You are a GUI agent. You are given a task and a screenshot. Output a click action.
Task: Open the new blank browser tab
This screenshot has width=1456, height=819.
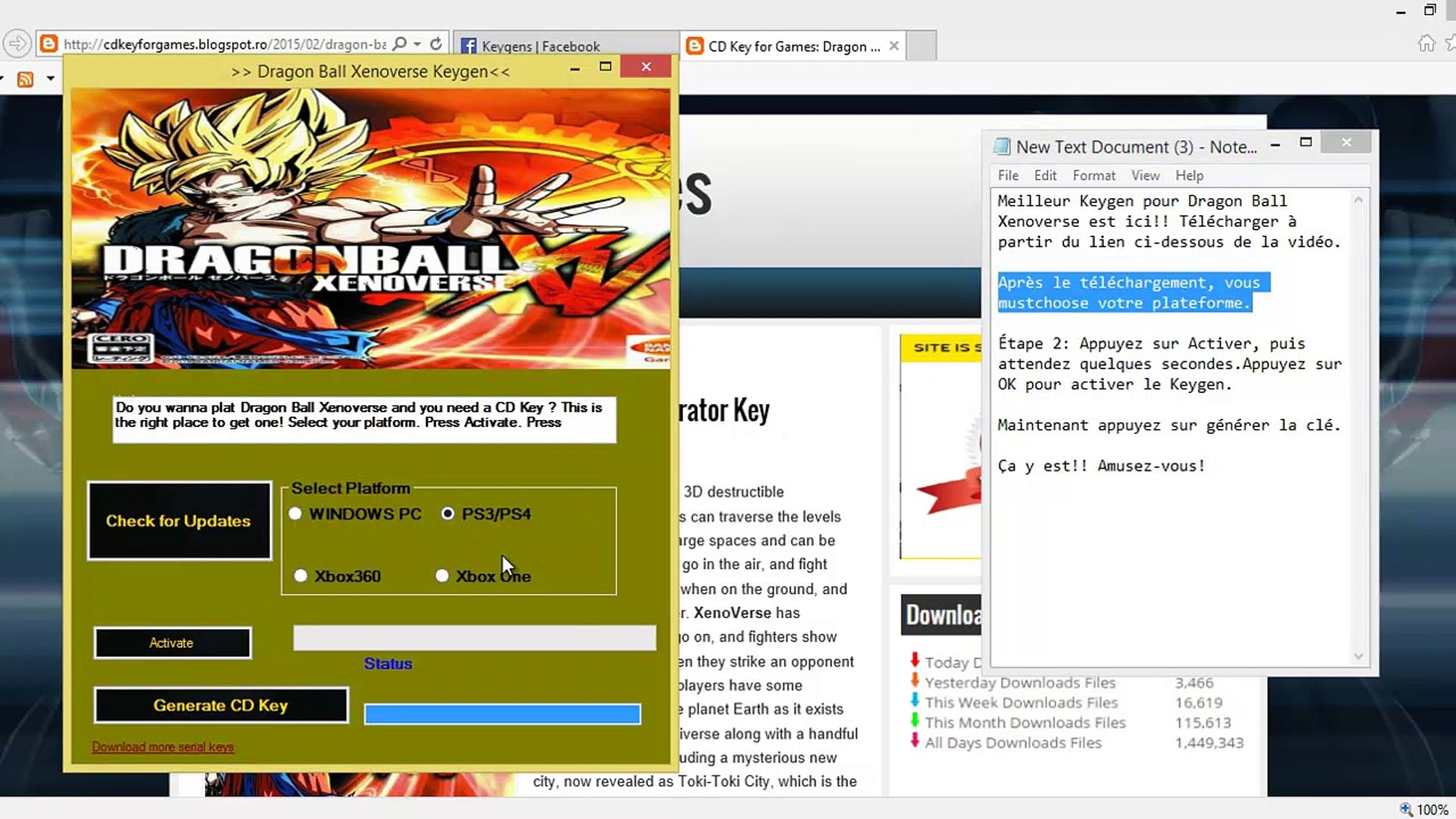(x=921, y=46)
